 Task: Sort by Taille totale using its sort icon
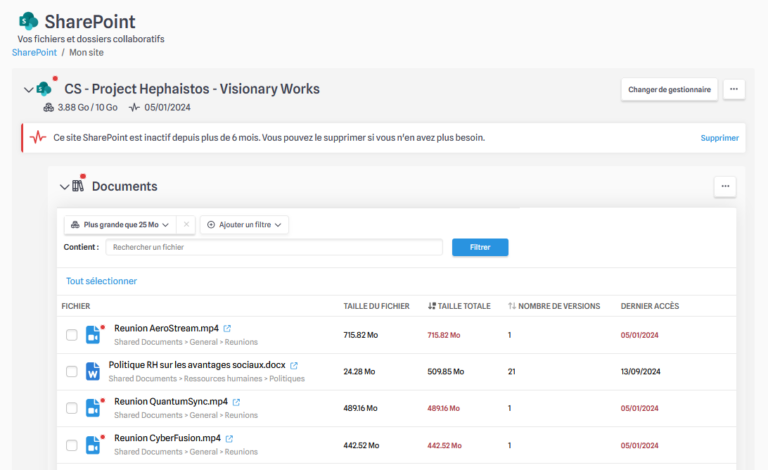pyautogui.click(x=432, y=306)
